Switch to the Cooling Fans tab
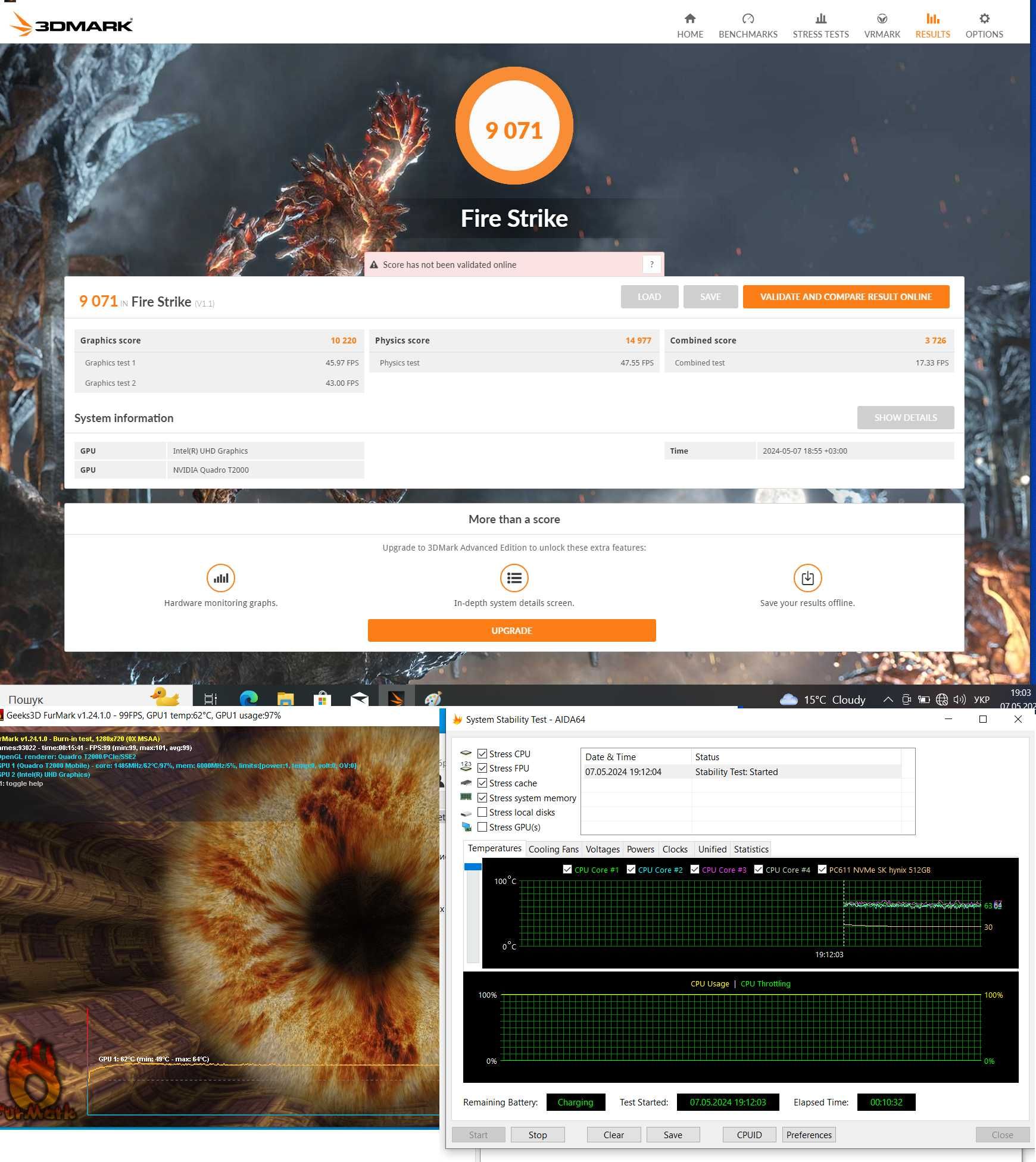The image size is (1036, 1162). [553, 849]
